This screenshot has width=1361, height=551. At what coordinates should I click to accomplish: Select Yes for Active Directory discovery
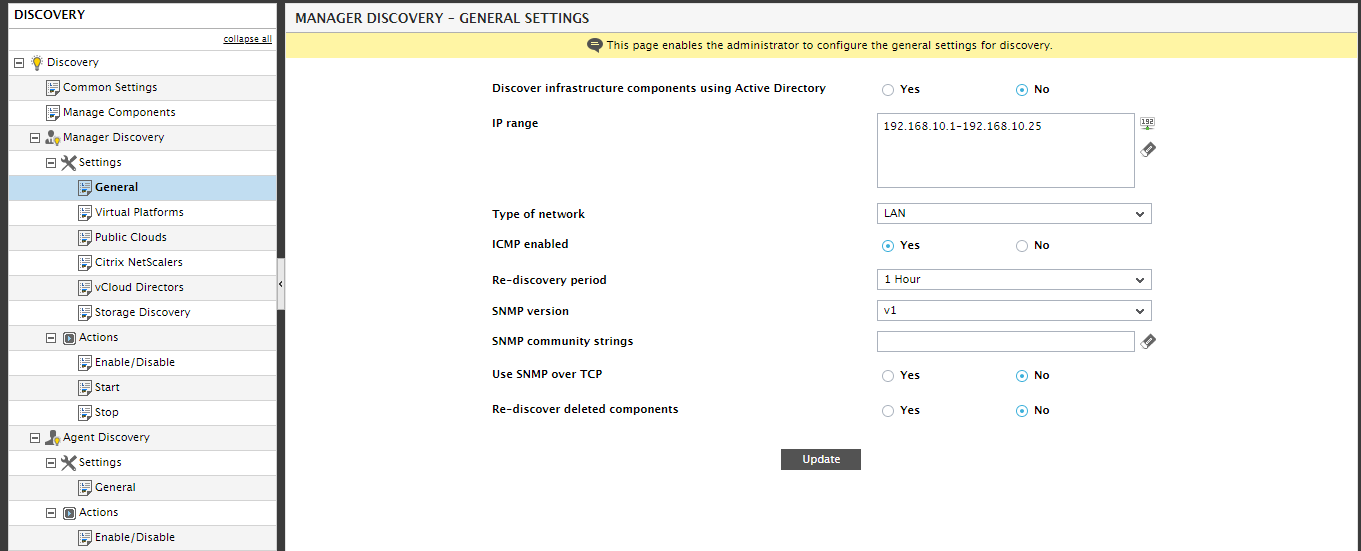888,90
